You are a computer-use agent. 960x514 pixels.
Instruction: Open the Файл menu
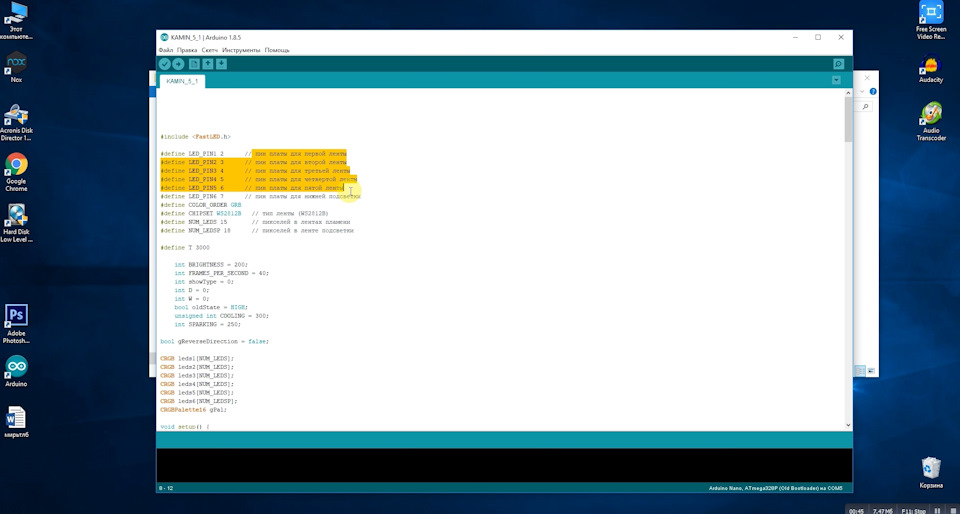pos(165,50)
